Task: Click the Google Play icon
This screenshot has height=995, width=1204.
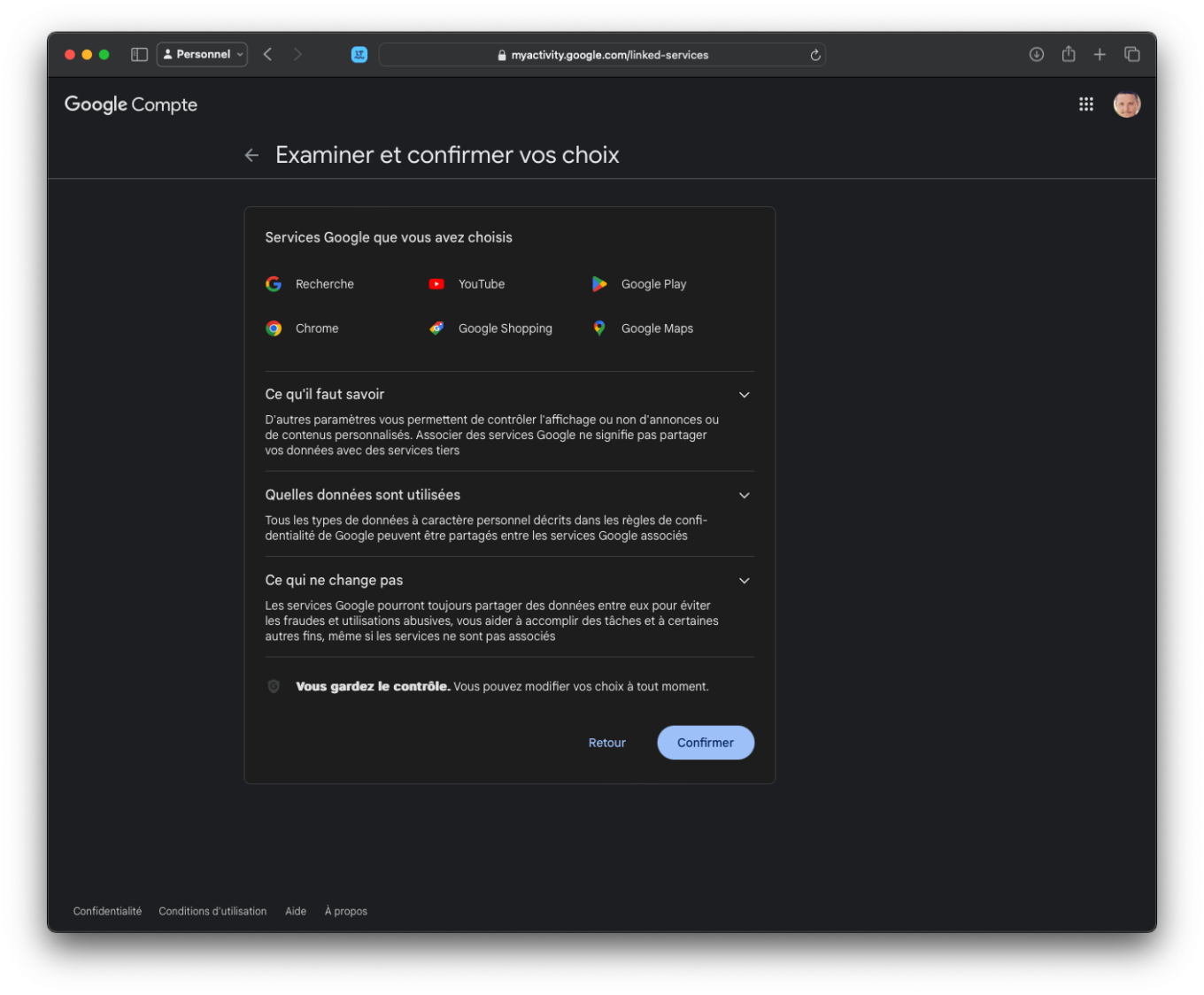Action: coord(599,284)
